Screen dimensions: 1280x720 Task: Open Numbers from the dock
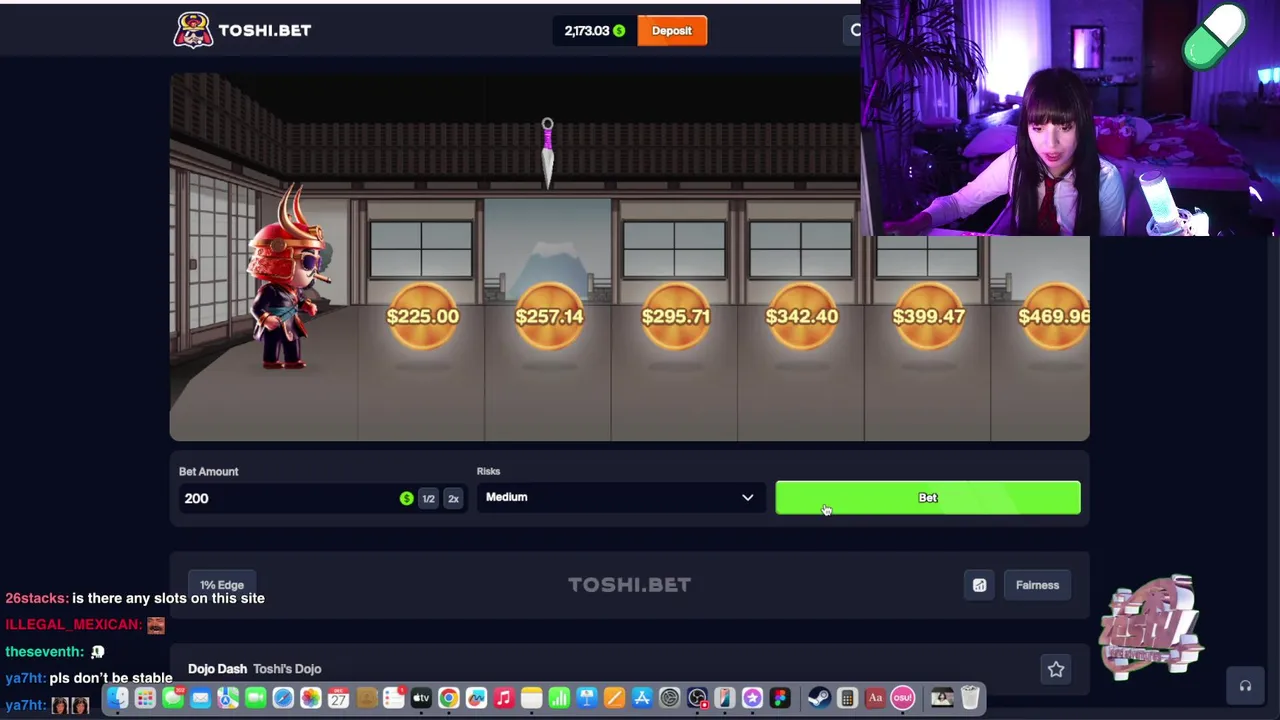(558, 698)
